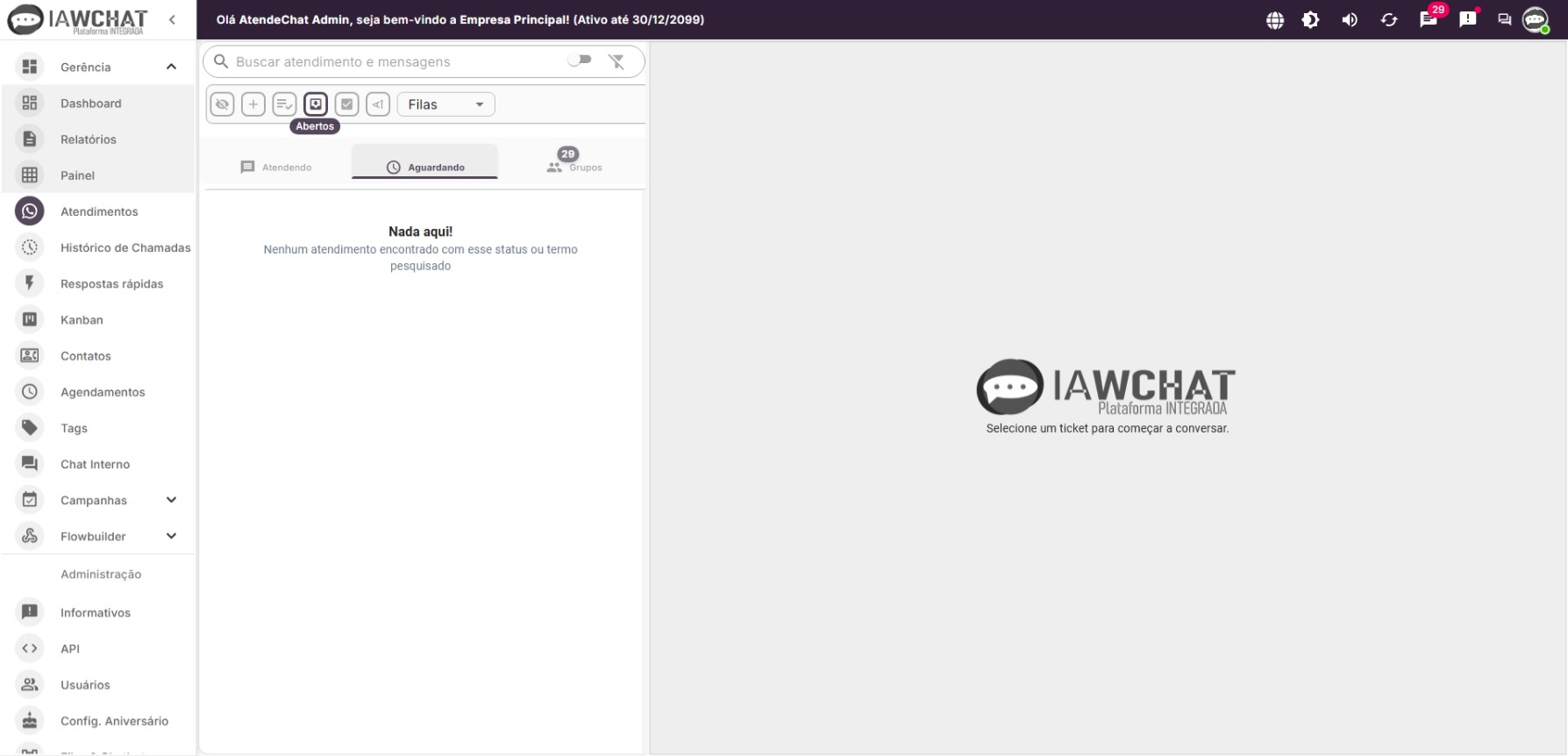
Task: Click the globe language icon in header
Action: coord(1275,20)
